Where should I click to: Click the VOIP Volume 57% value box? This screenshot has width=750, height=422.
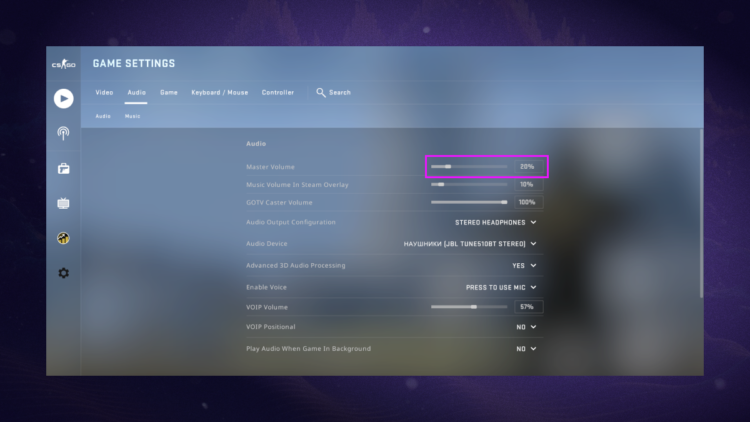pyautogui.click(x=528, y=307)
